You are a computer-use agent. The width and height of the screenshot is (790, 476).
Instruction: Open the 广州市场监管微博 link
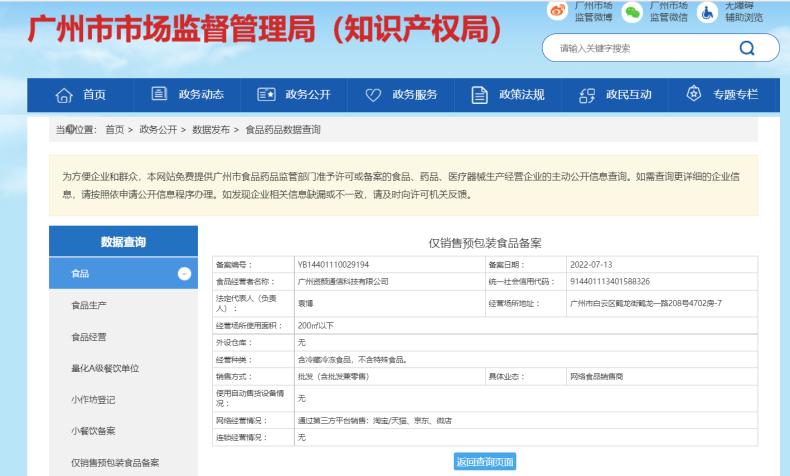pos(594,12)
